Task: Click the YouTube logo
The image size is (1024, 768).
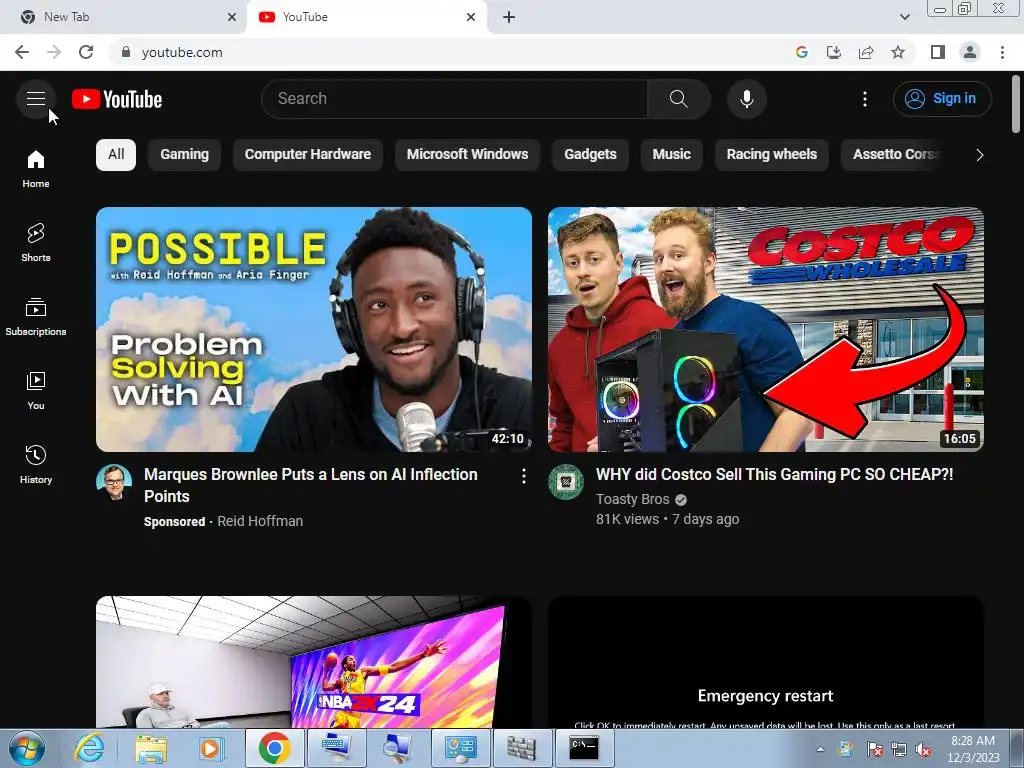Action: pos(117,99)
